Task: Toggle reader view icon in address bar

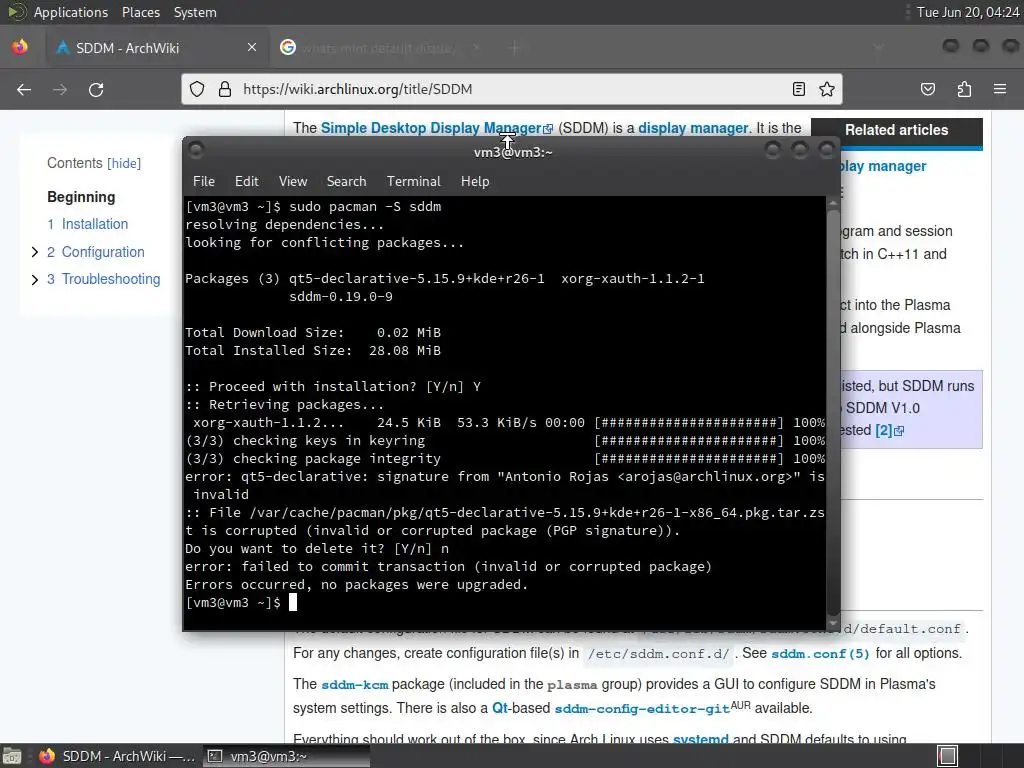Action: [798, 89]
